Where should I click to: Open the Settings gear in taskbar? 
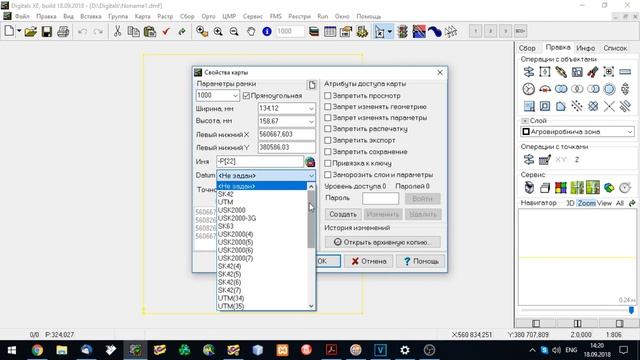(404, 350)
